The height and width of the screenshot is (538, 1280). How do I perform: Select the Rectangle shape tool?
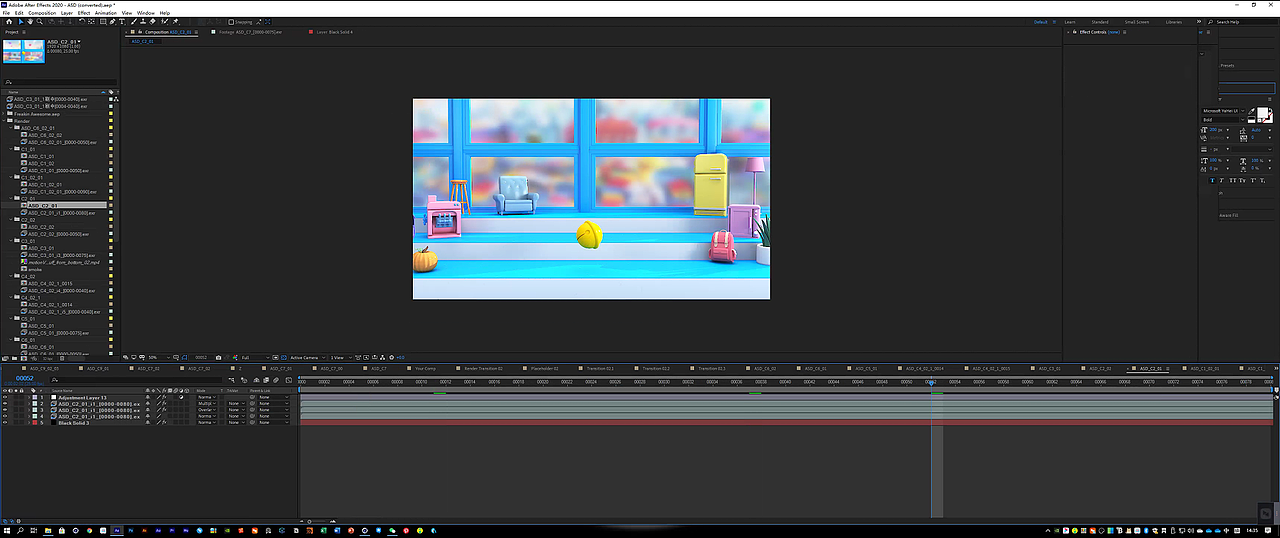click(102, 21)
